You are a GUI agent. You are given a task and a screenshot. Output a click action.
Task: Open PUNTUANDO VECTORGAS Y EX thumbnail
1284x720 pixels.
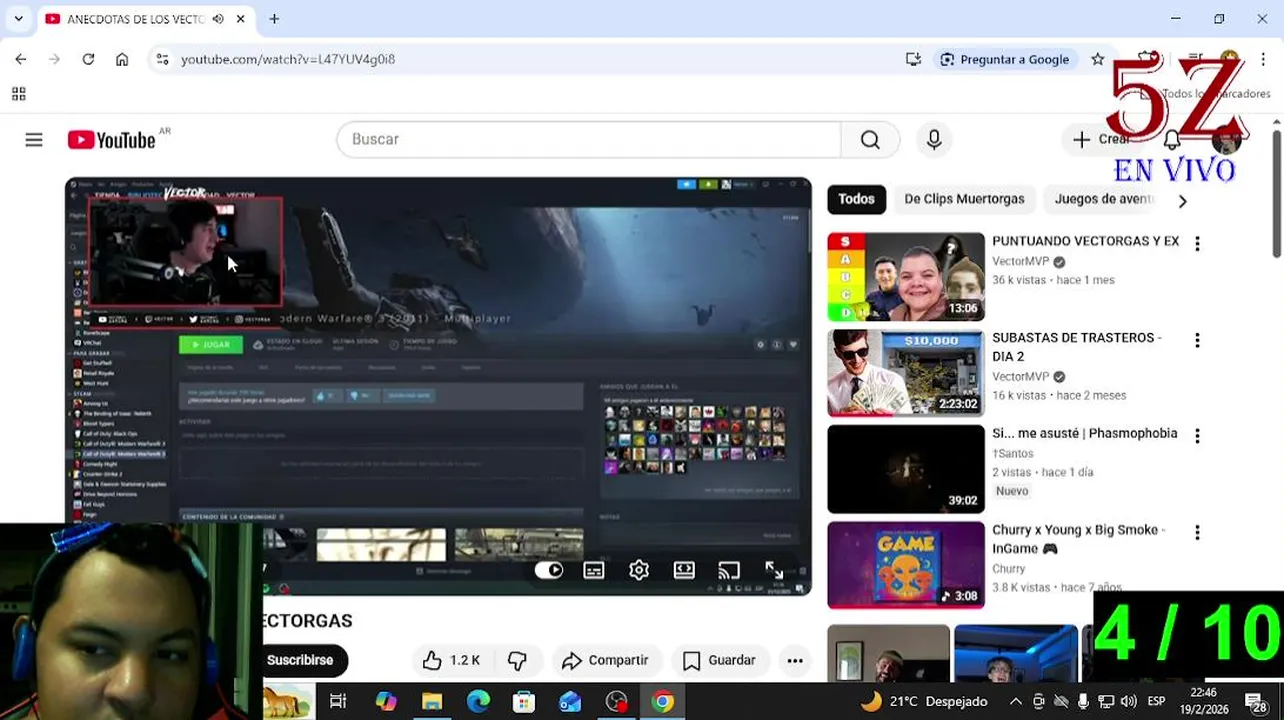click(906, 277)
